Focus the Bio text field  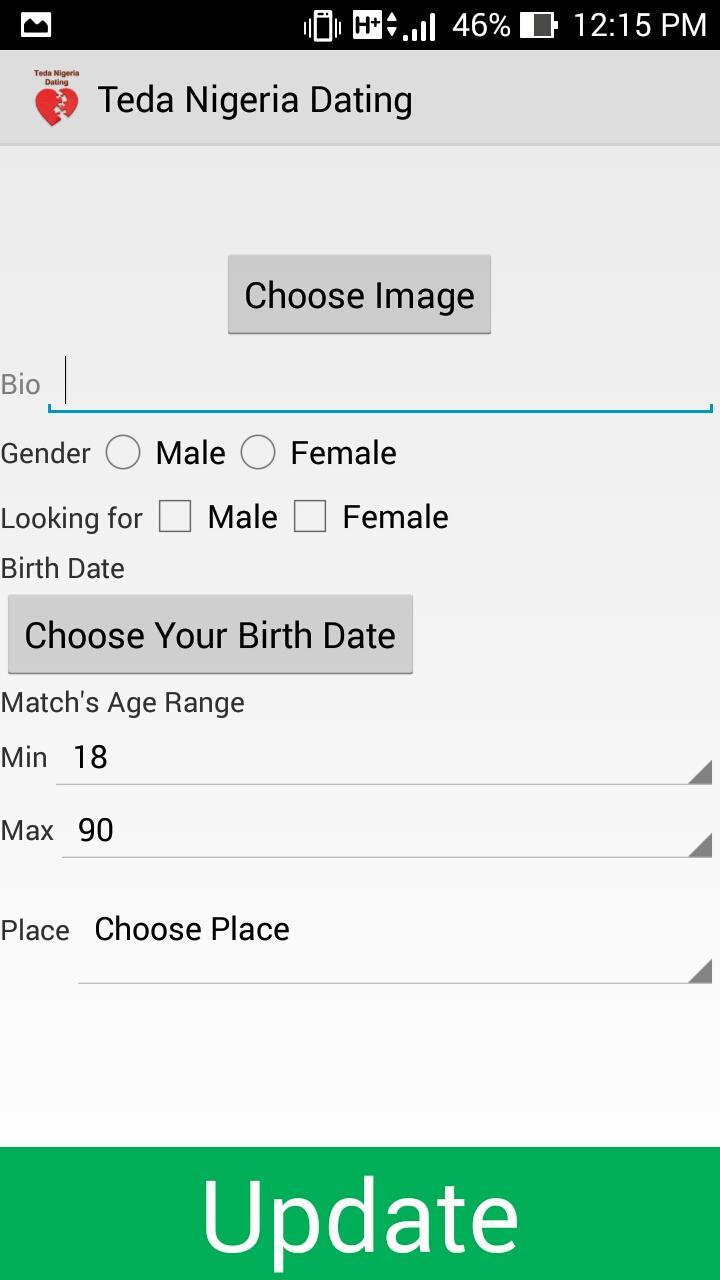[380, 384]
